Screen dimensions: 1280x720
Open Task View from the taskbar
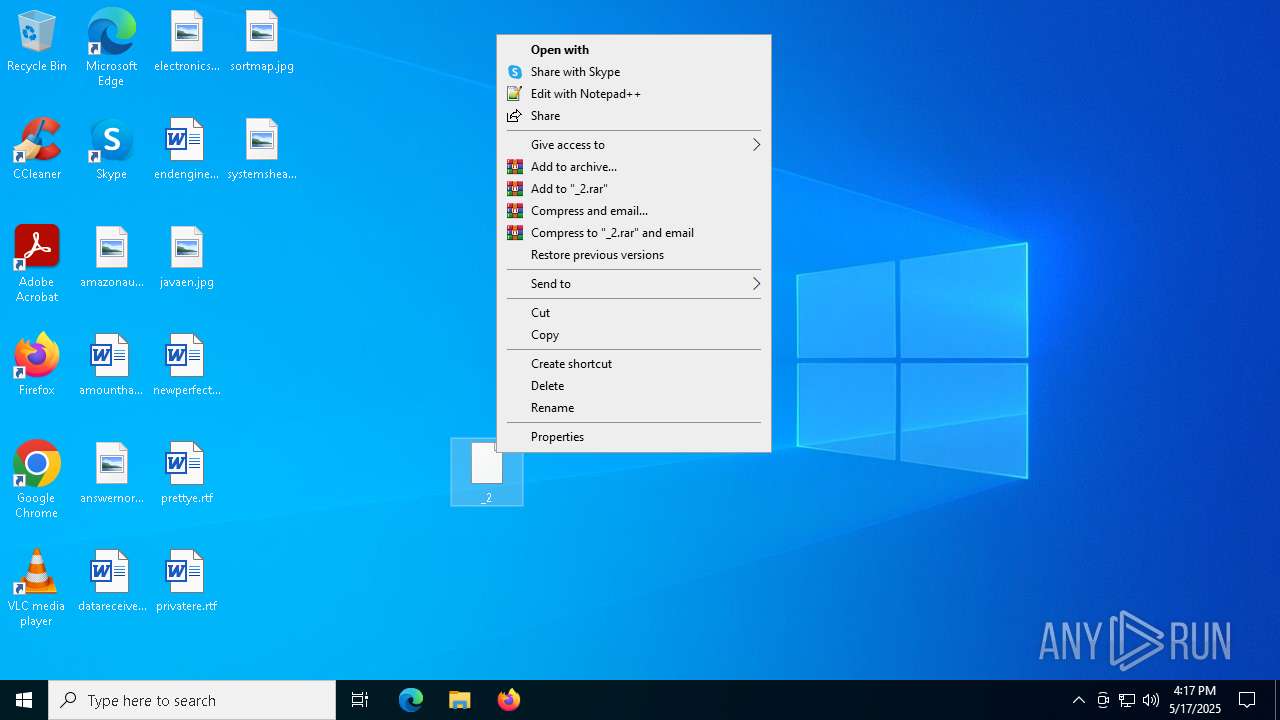[x=360, y=700]
